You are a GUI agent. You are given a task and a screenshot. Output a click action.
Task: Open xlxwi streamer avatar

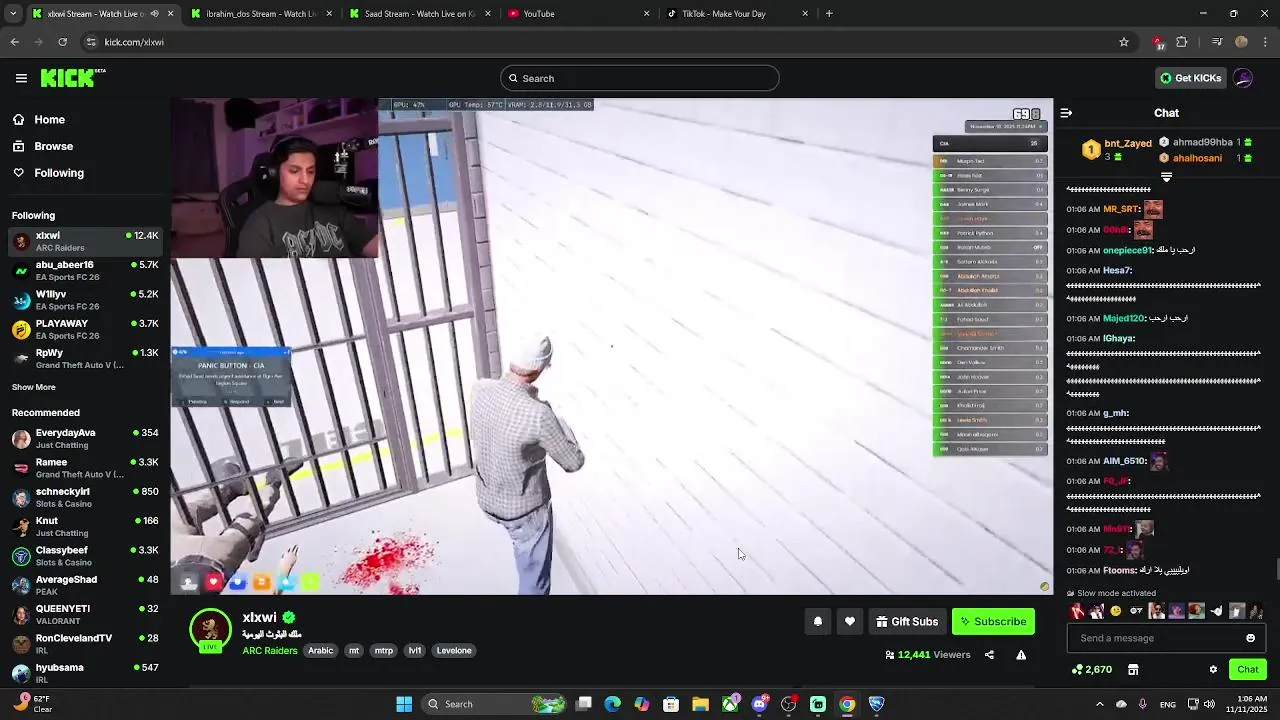210,630
